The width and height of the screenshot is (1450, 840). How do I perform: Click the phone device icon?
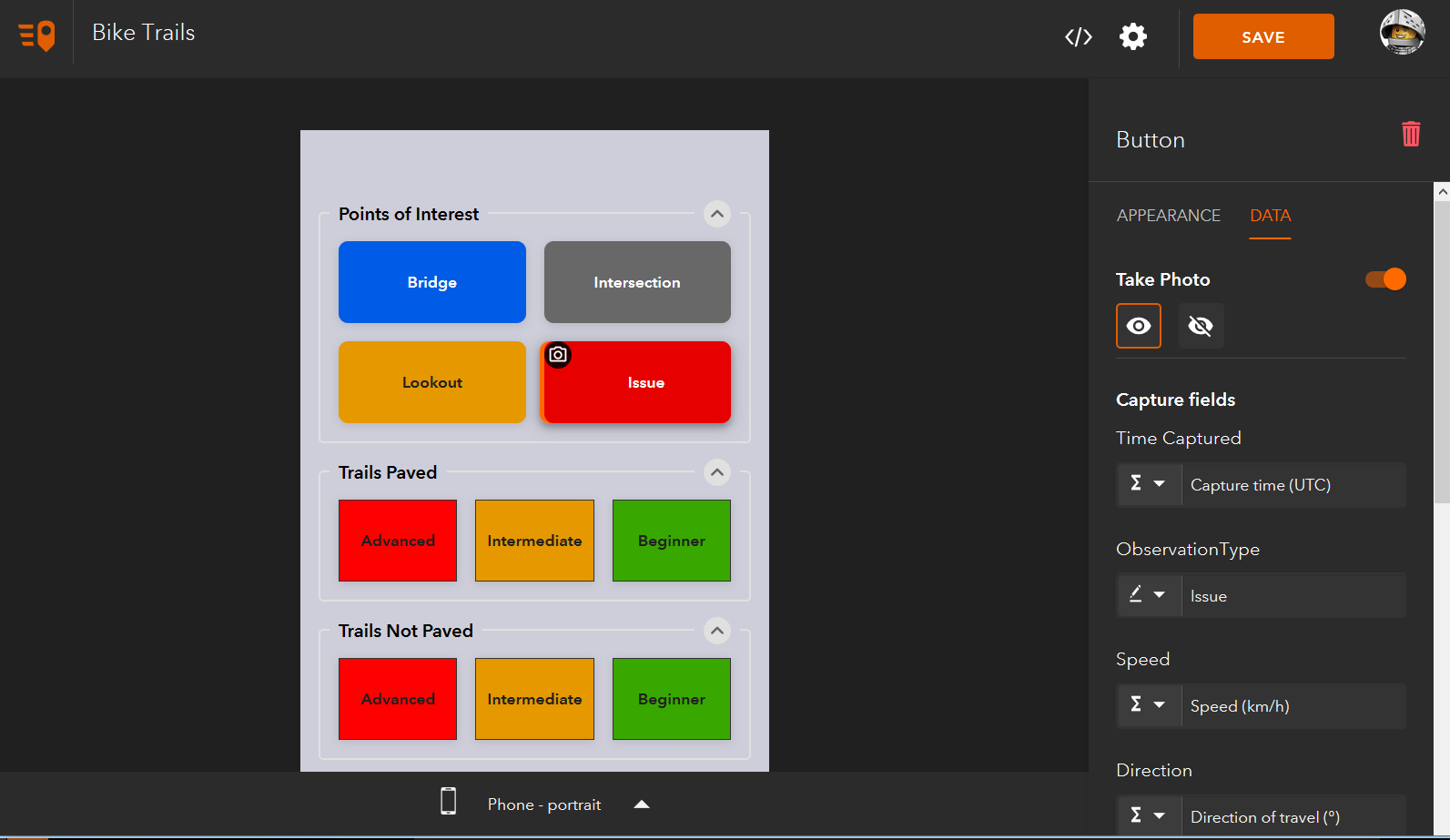pos(448,801)
